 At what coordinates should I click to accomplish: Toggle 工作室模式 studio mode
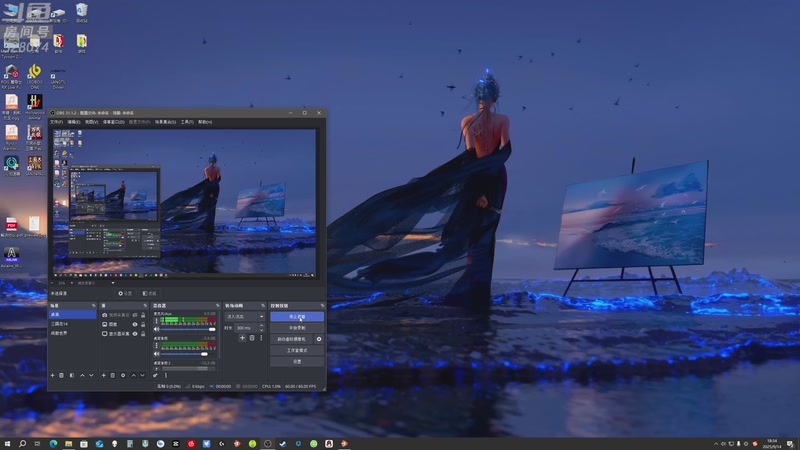pos(297,351)
